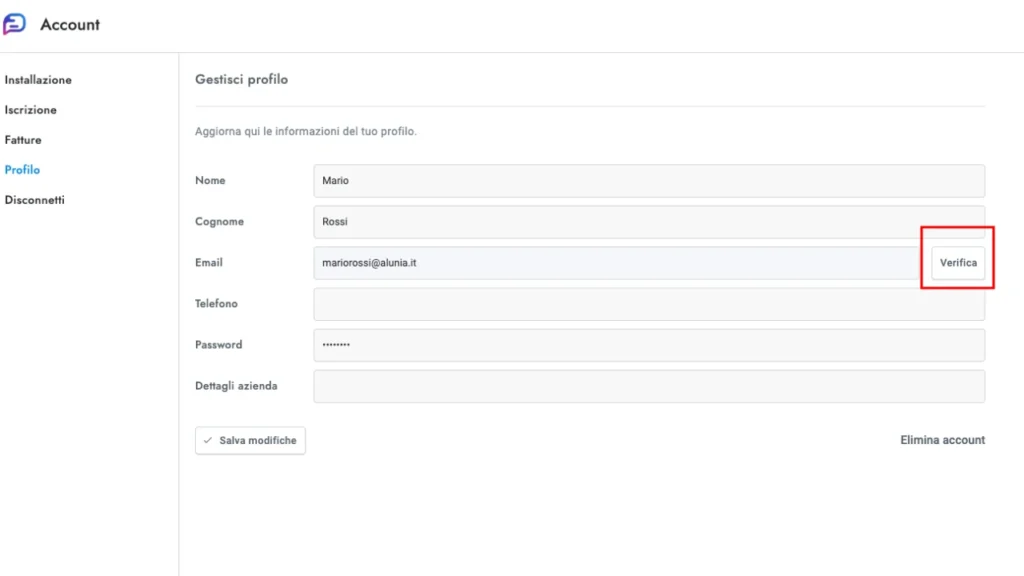Viewport: 1024px width, 576px height.
Task: Click the chat bubble logo icon
Action: 15,24
